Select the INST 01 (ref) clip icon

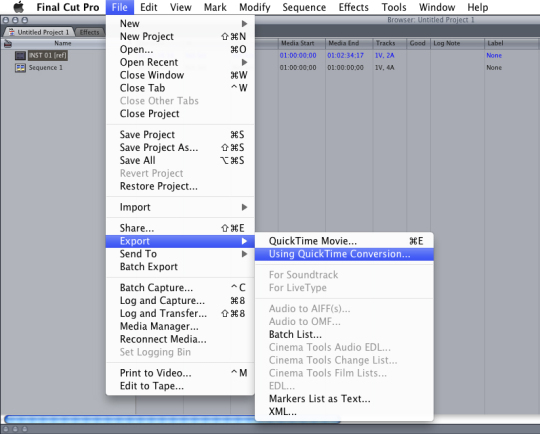[x=20, y=55]
